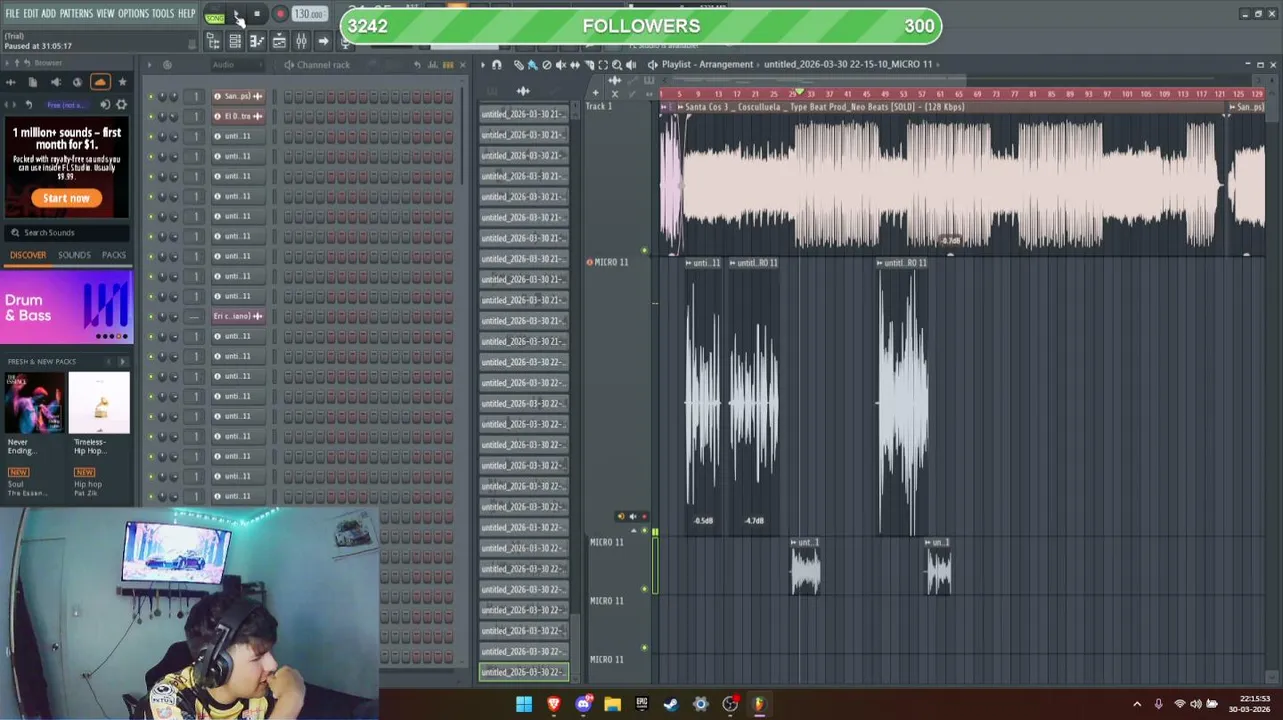Toggle mute LED on San..ps channel

click(151, 96)
